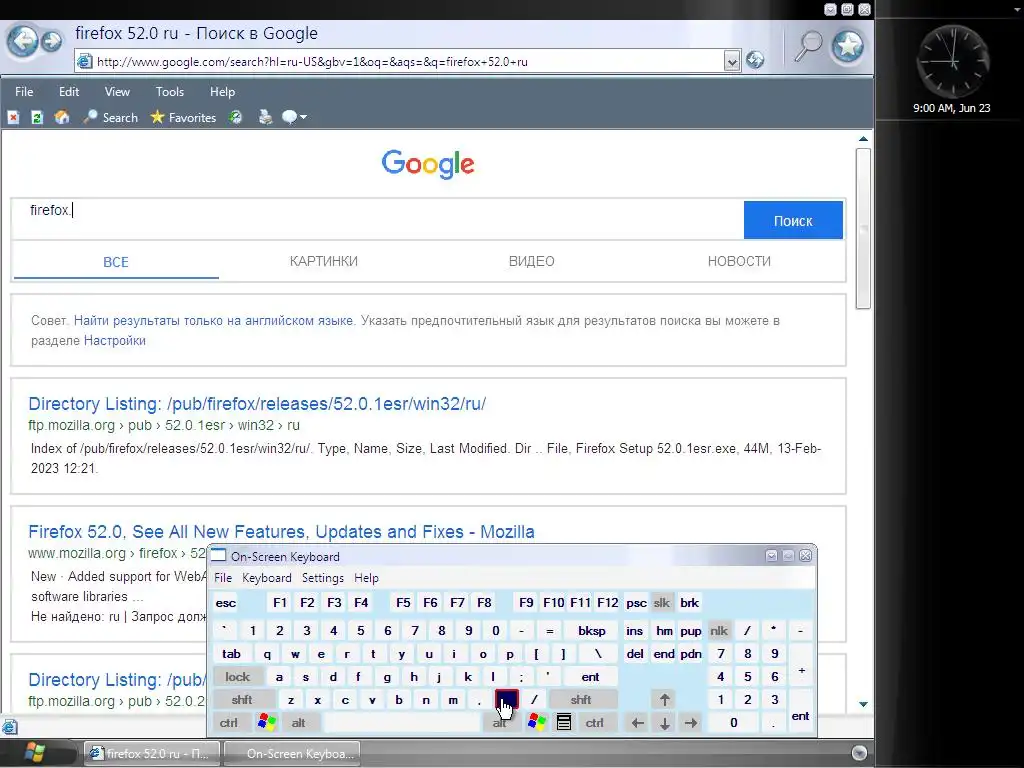Toggle the ins insert key
Screen dimensions: 1024x768
point(634,631)
